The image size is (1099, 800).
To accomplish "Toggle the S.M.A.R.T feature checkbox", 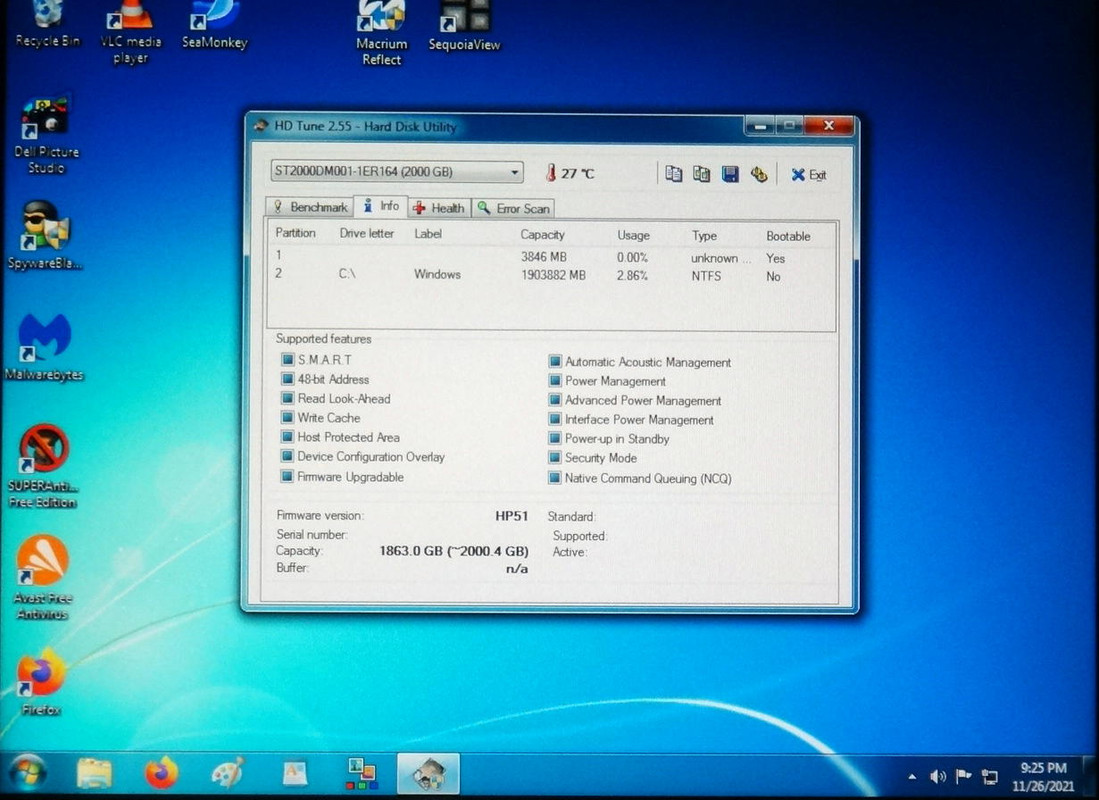I will tap(287, 360).
